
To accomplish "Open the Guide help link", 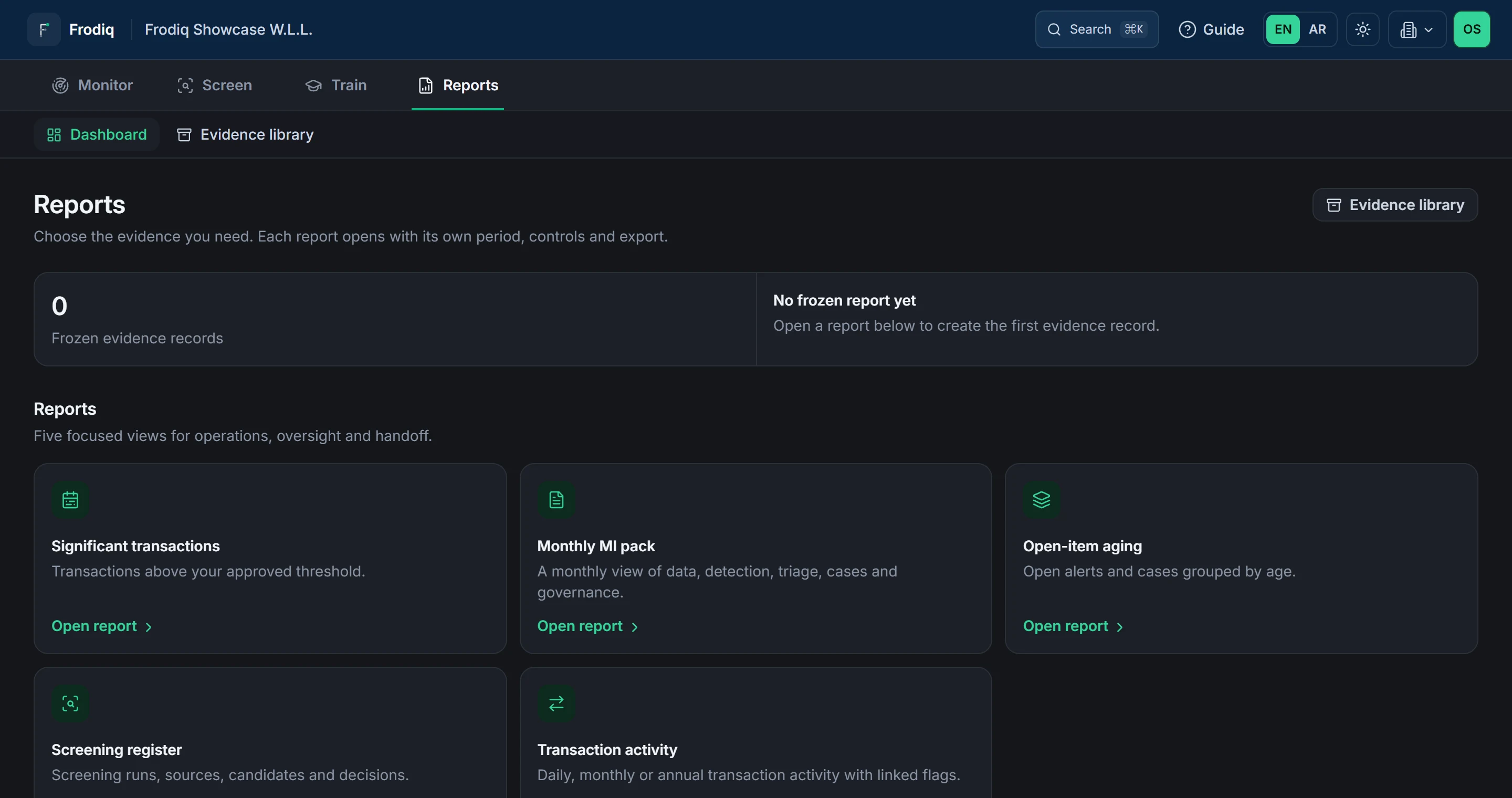I will coord(1211,29).
